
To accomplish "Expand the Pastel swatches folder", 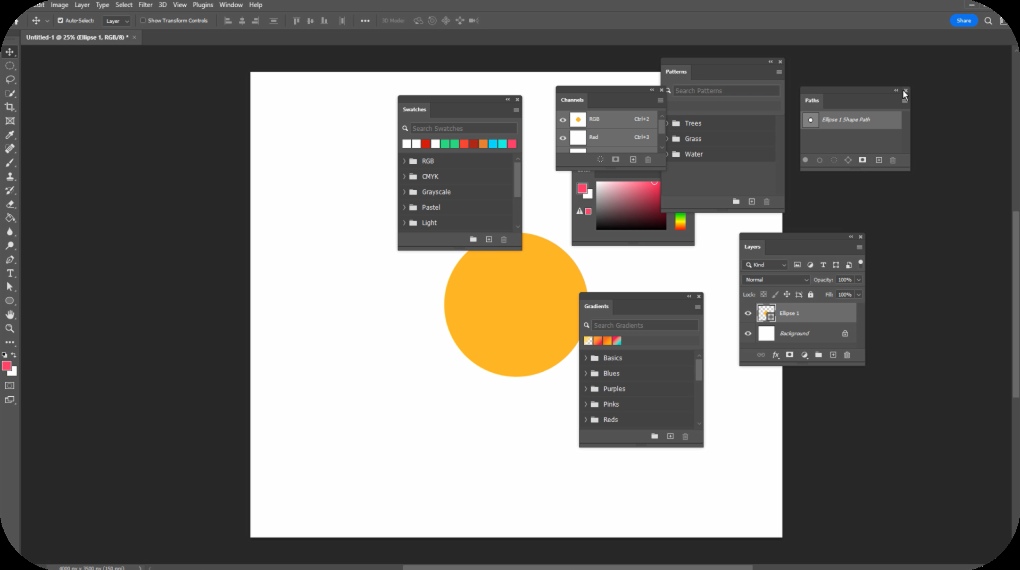I will pyautogui.click(x=404, y=207).
